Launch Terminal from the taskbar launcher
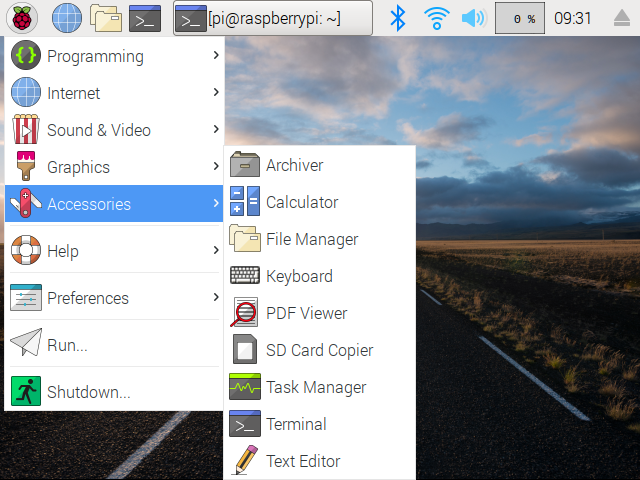Screen dimensions: 640x480 [x=144, y=18]
